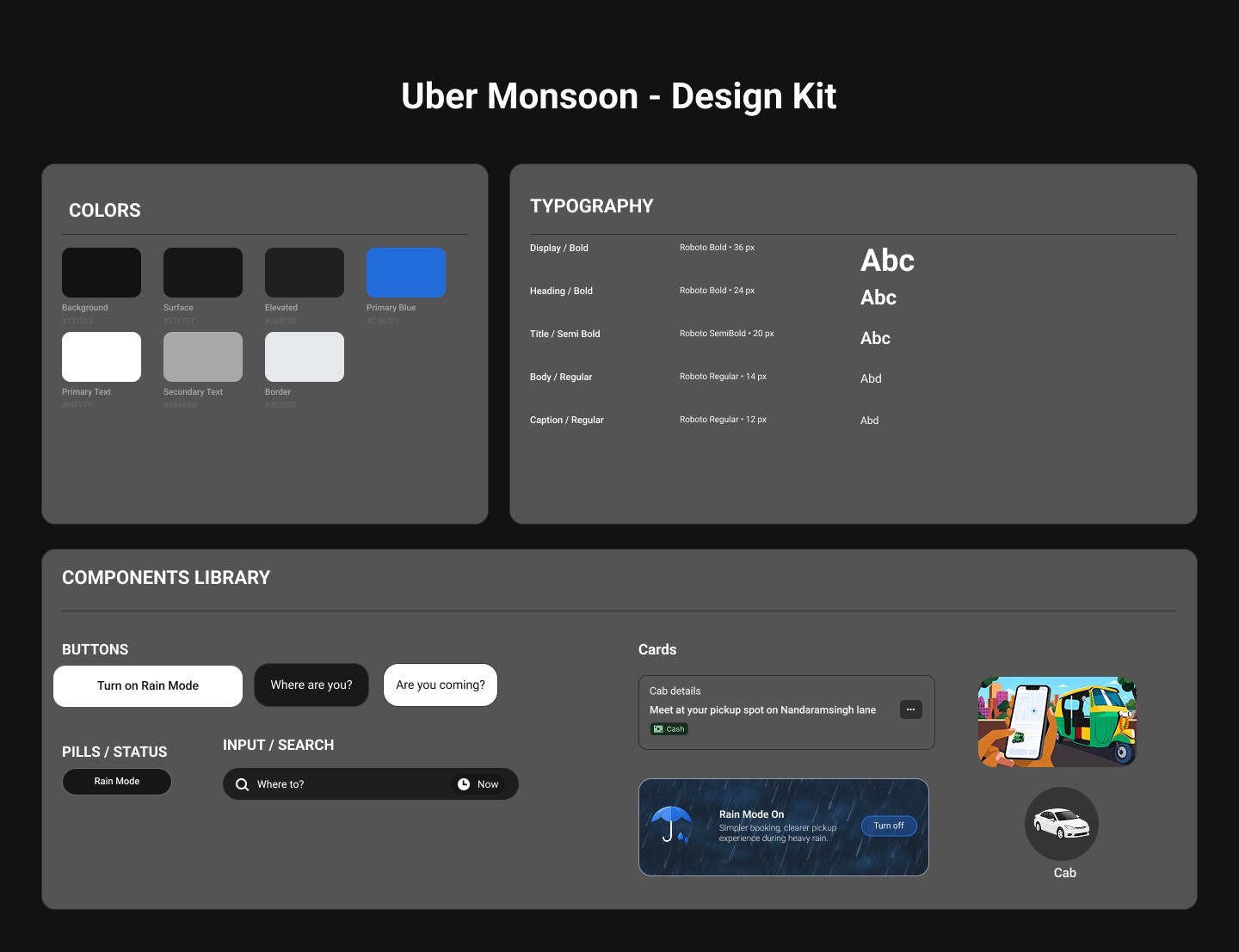
Task: Select the Elevated color swatch
Action: coord(305,273)
